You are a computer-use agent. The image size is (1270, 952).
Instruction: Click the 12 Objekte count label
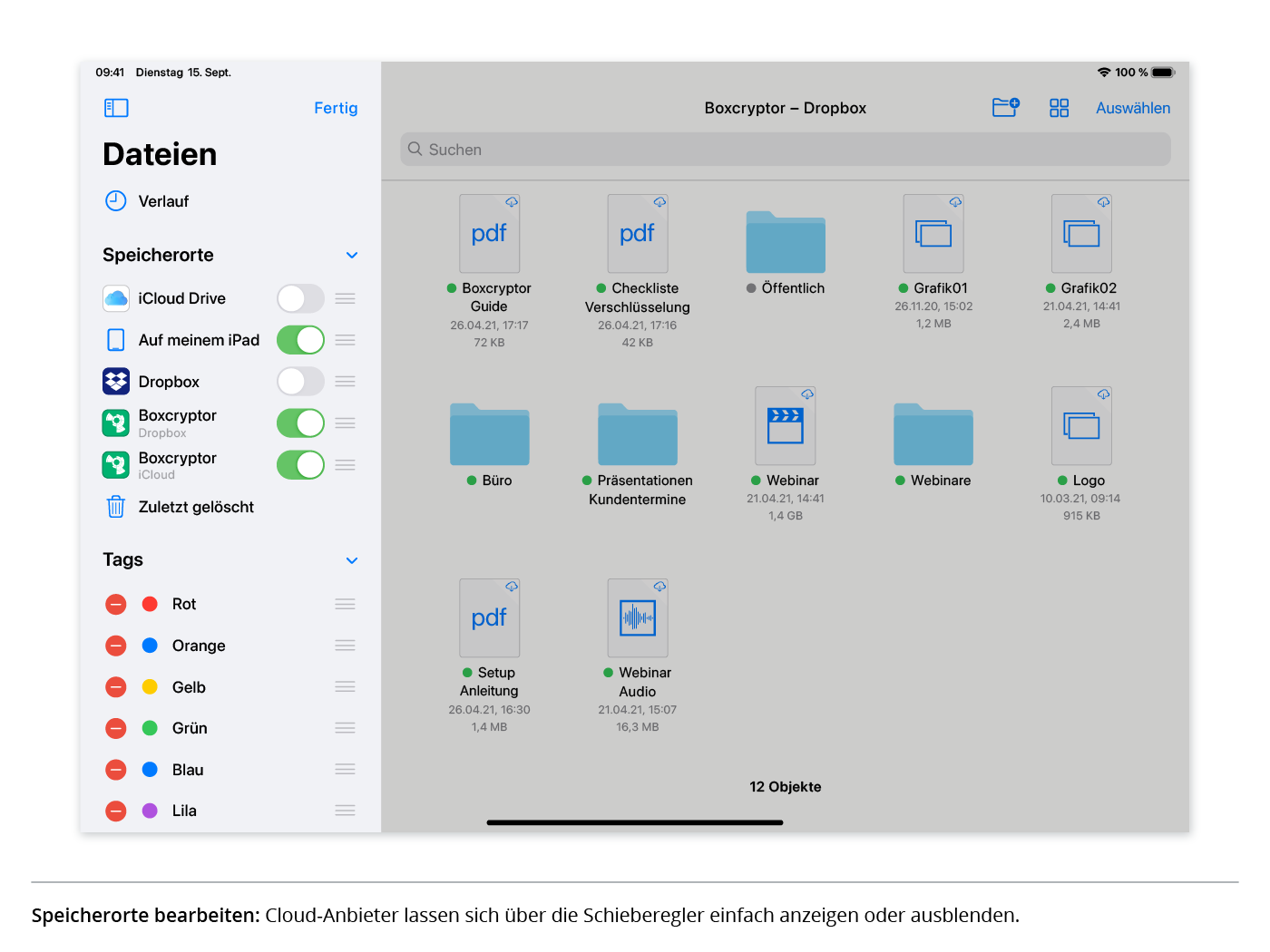pyautogui.click(x=786, y=787)
